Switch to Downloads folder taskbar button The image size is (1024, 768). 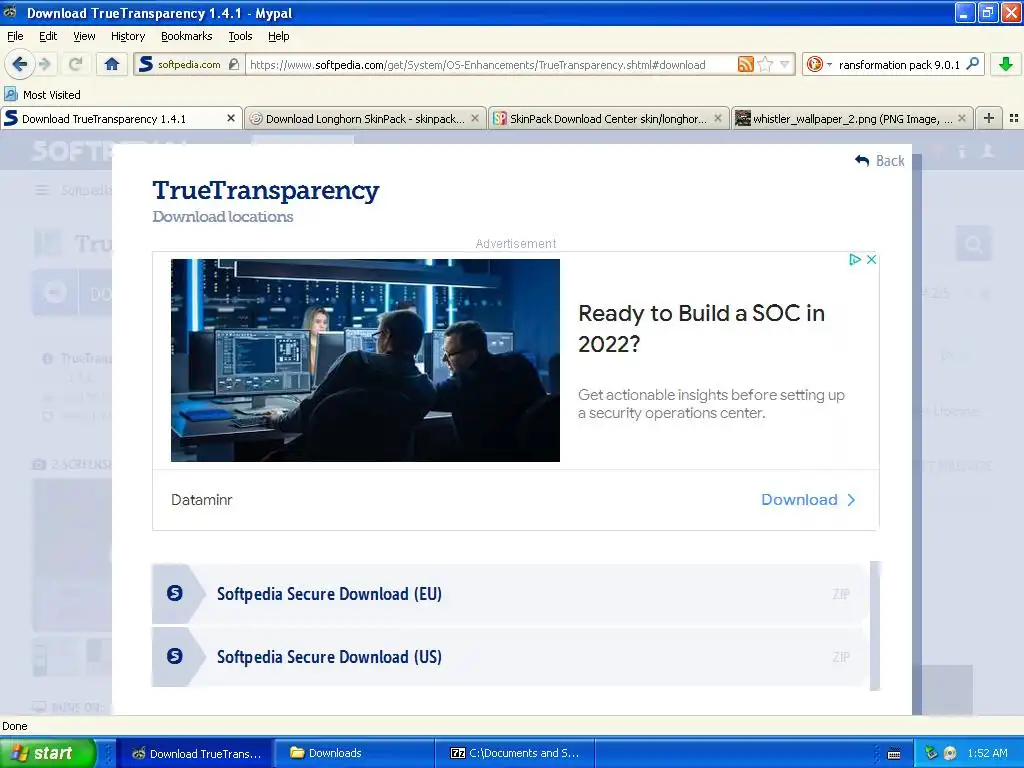click(353, 753)
